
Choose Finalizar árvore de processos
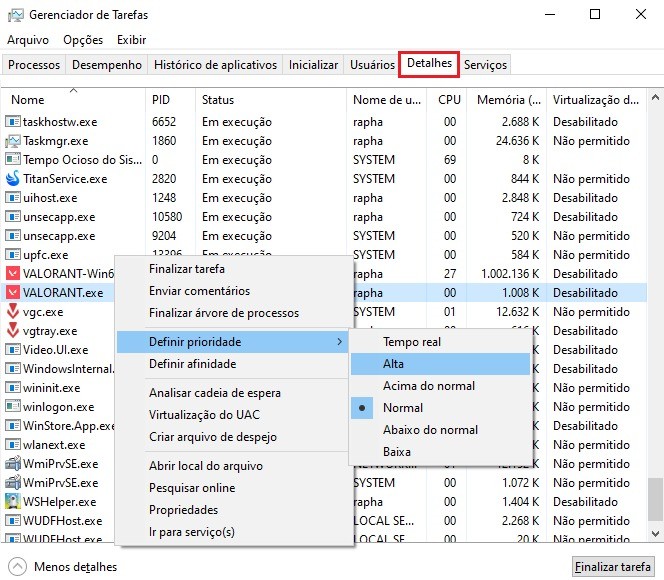point(232,313)
